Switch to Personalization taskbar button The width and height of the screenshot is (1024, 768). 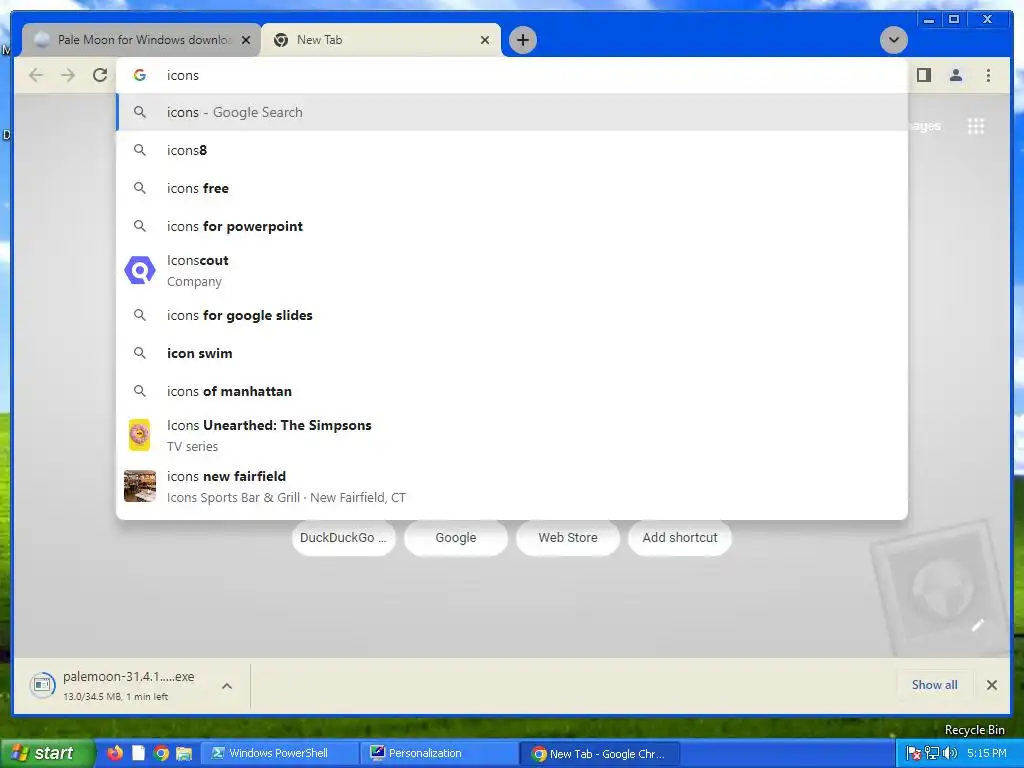click(439, 753)
